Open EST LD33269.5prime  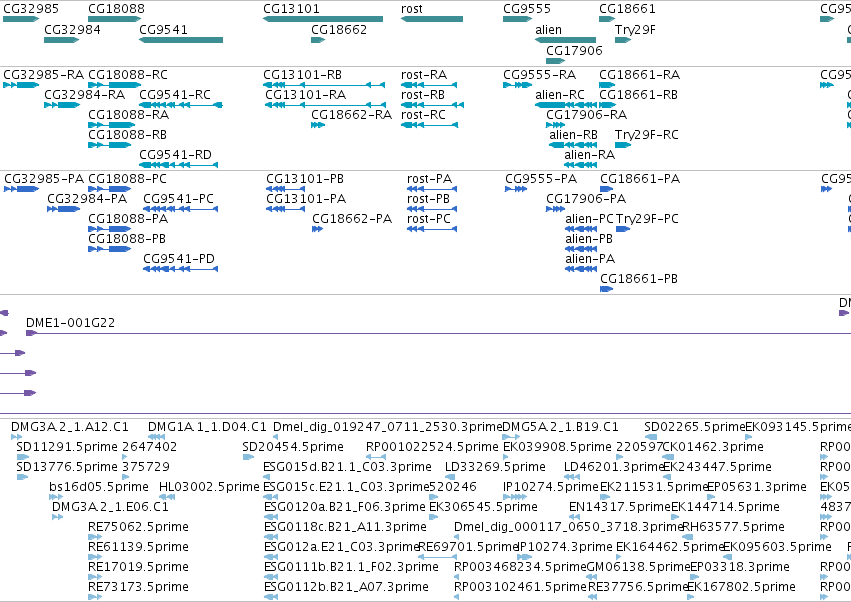click(x=495, y=467)
